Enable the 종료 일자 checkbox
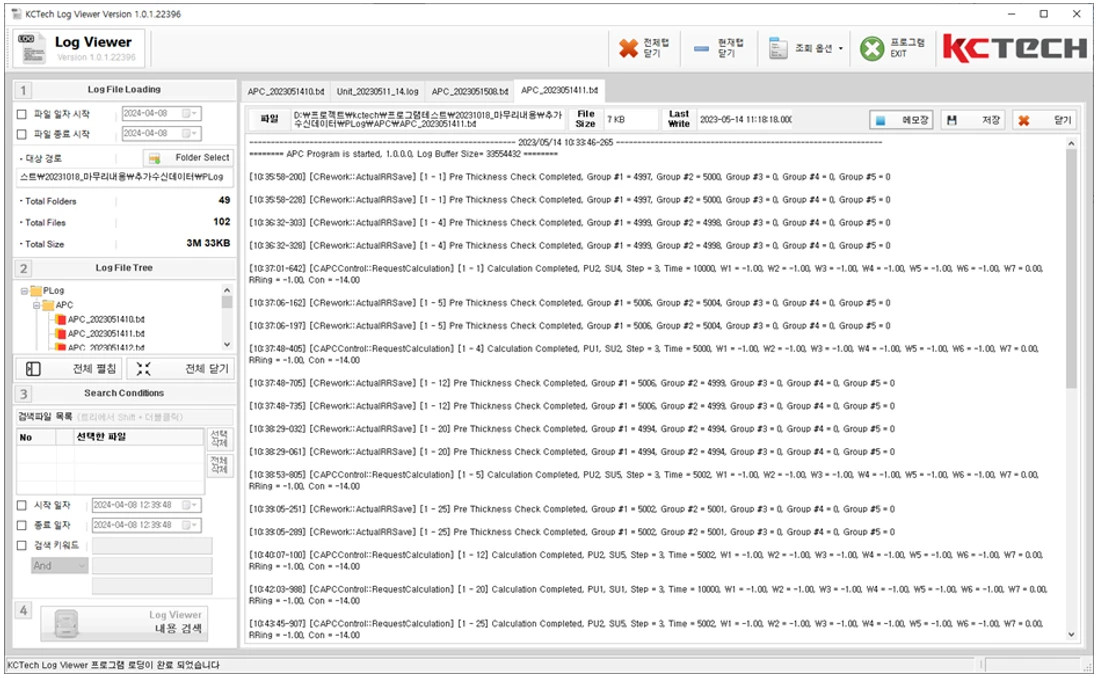Viewport: 1098px width, 678px height. tap(22, 525)
